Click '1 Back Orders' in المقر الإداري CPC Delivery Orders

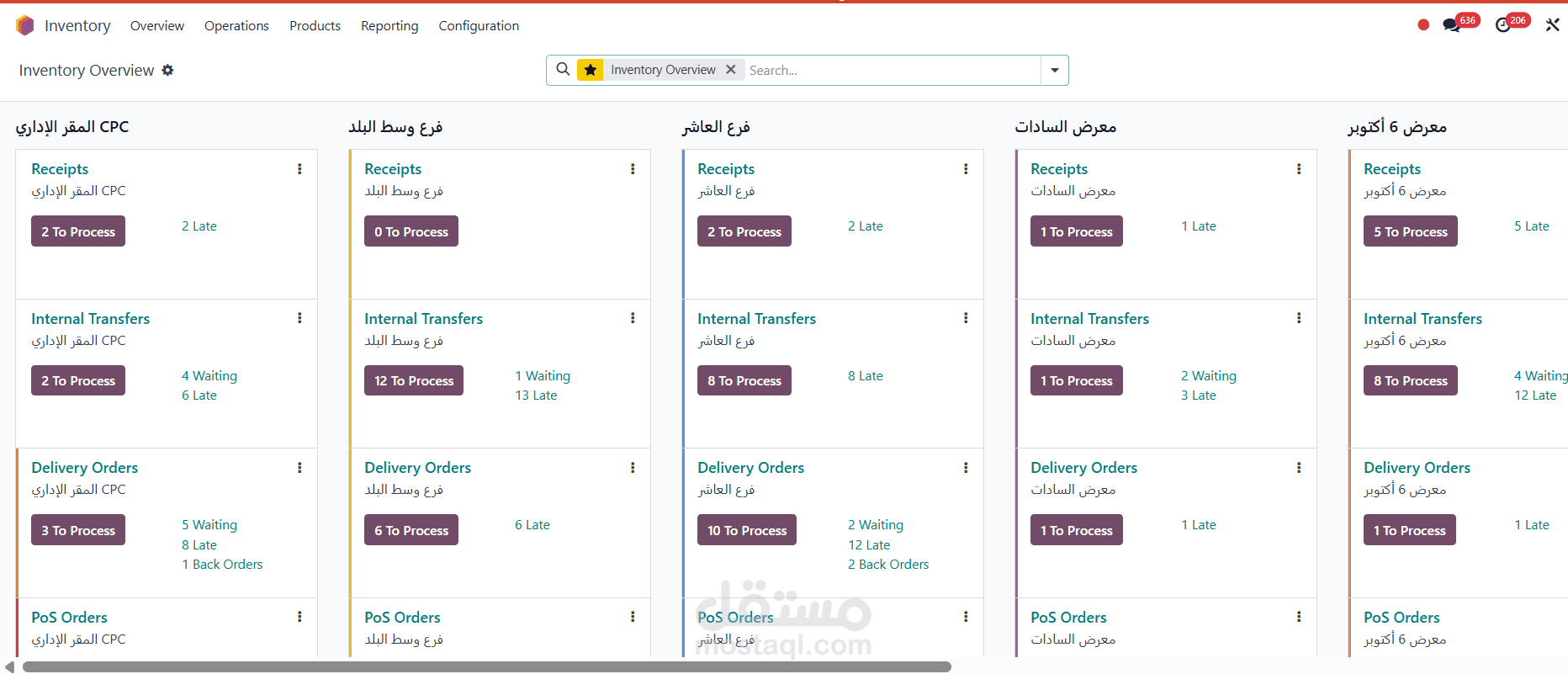point(222,565)
